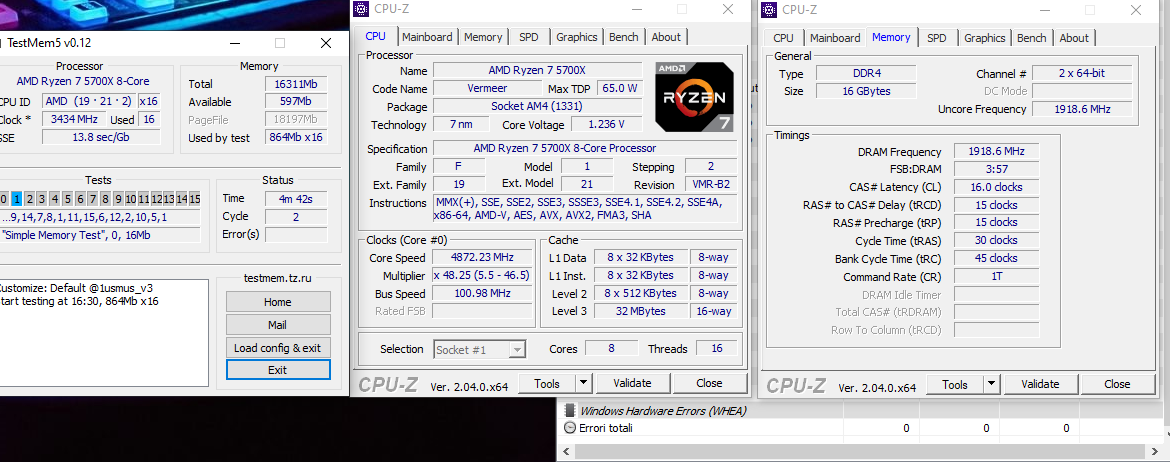This screenshot has width=1170, height=462.
Task: Open Tools dropdown arrow in CPU window
Action: 584,384
